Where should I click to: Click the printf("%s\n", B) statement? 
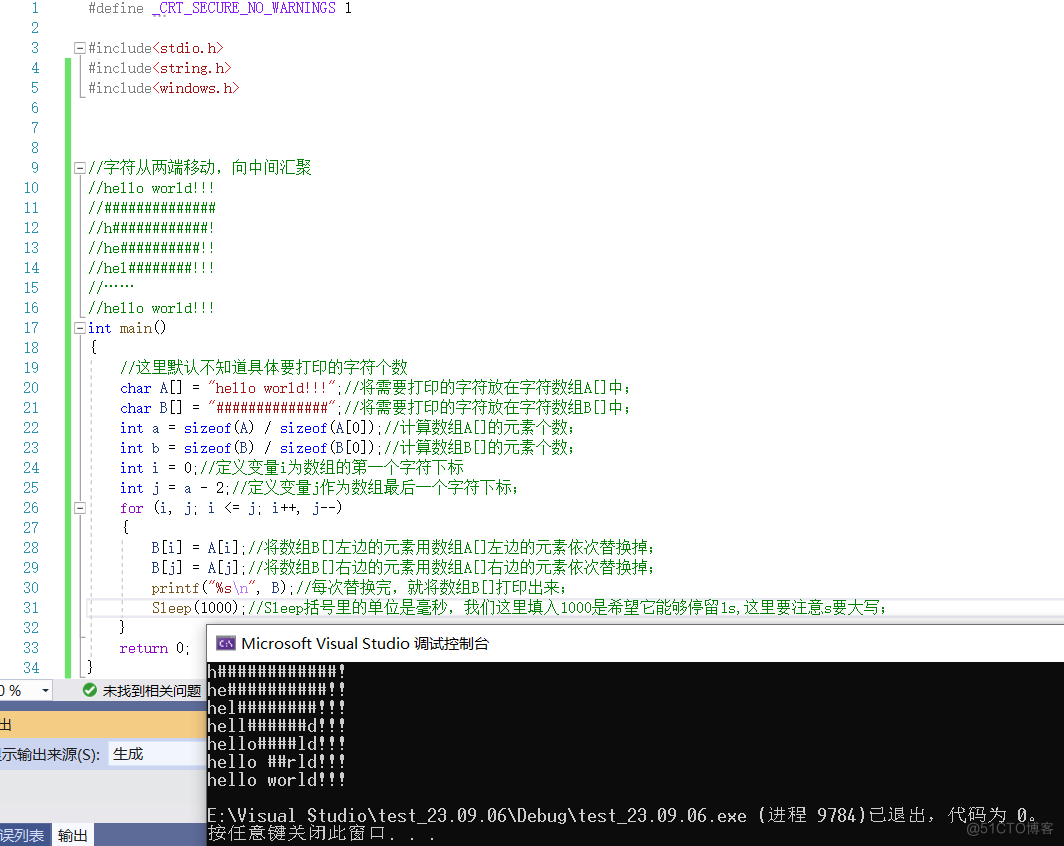click(x=222, y=588)
